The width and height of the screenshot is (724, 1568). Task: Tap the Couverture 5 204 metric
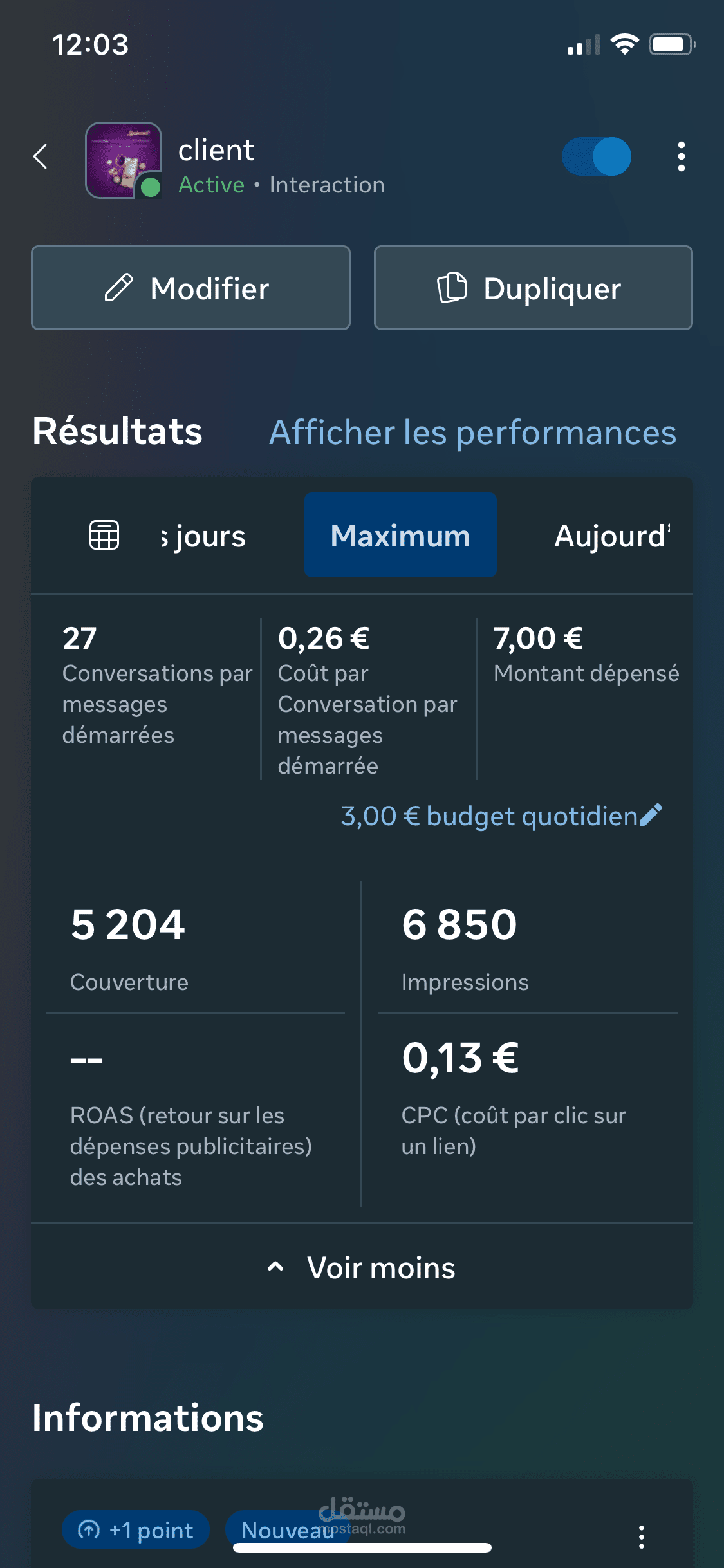[196, 947]
